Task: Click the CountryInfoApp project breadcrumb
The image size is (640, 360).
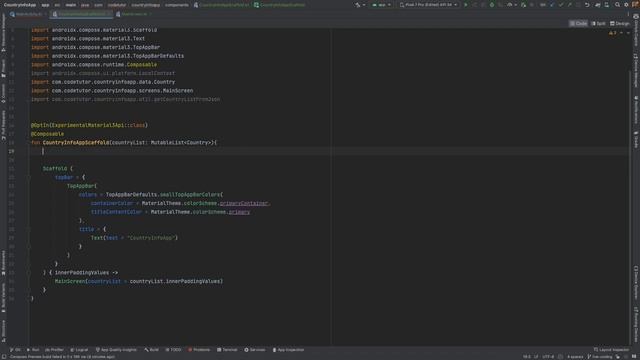Action: [20, 5]
